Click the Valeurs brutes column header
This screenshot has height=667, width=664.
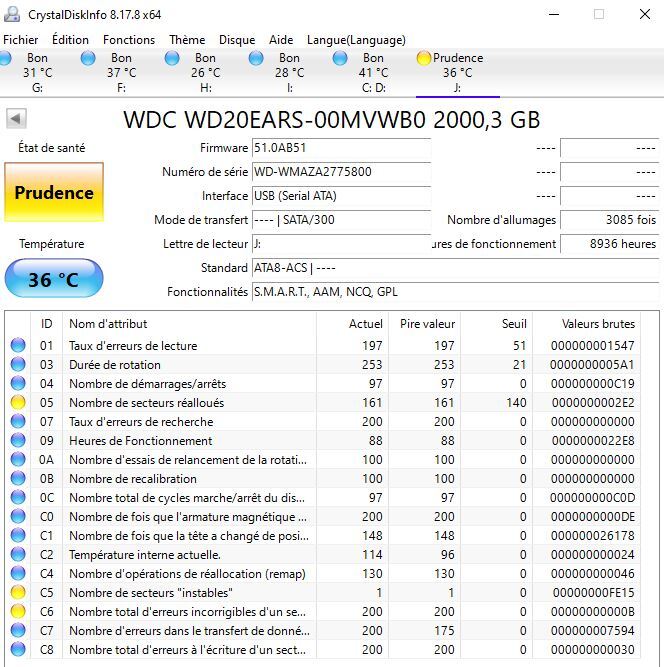(x=587, y=324)
